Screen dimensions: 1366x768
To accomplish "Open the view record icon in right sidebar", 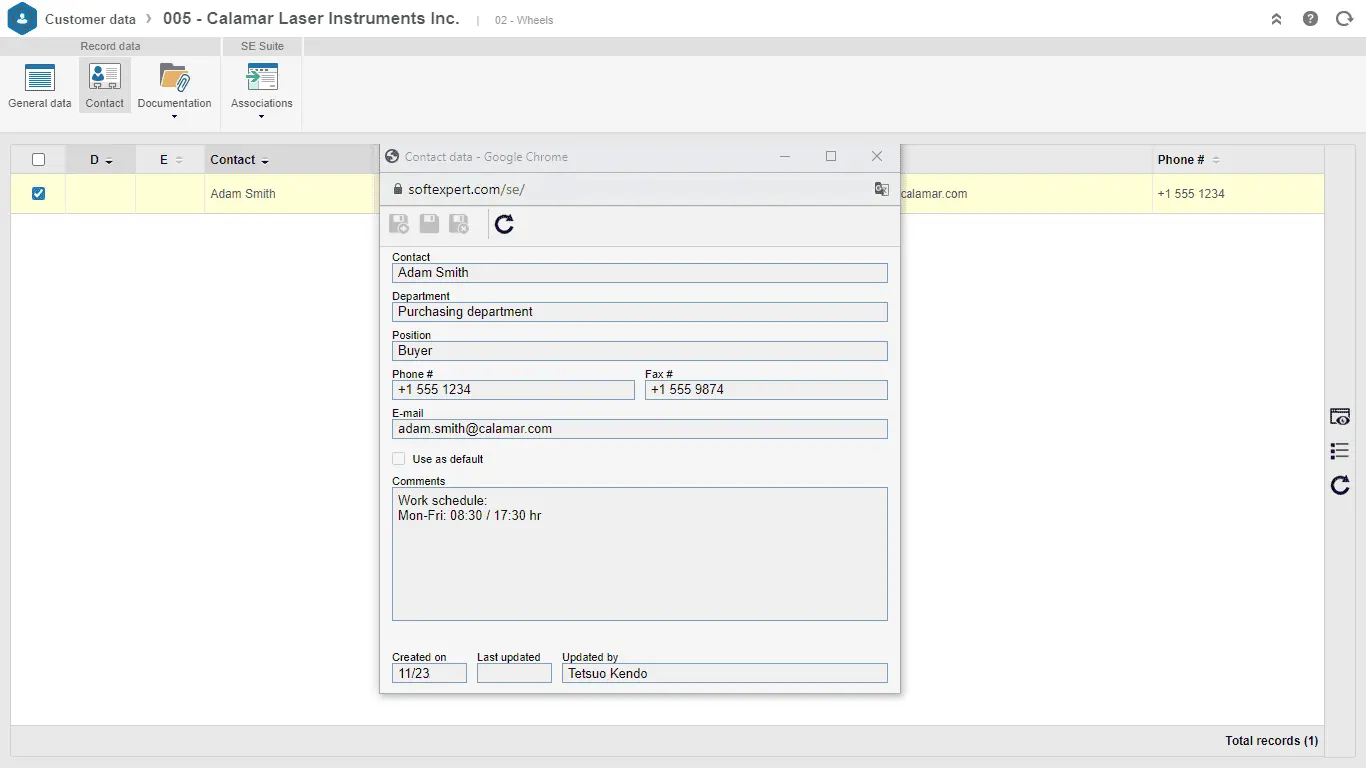I will click(x=1339, y=417).
